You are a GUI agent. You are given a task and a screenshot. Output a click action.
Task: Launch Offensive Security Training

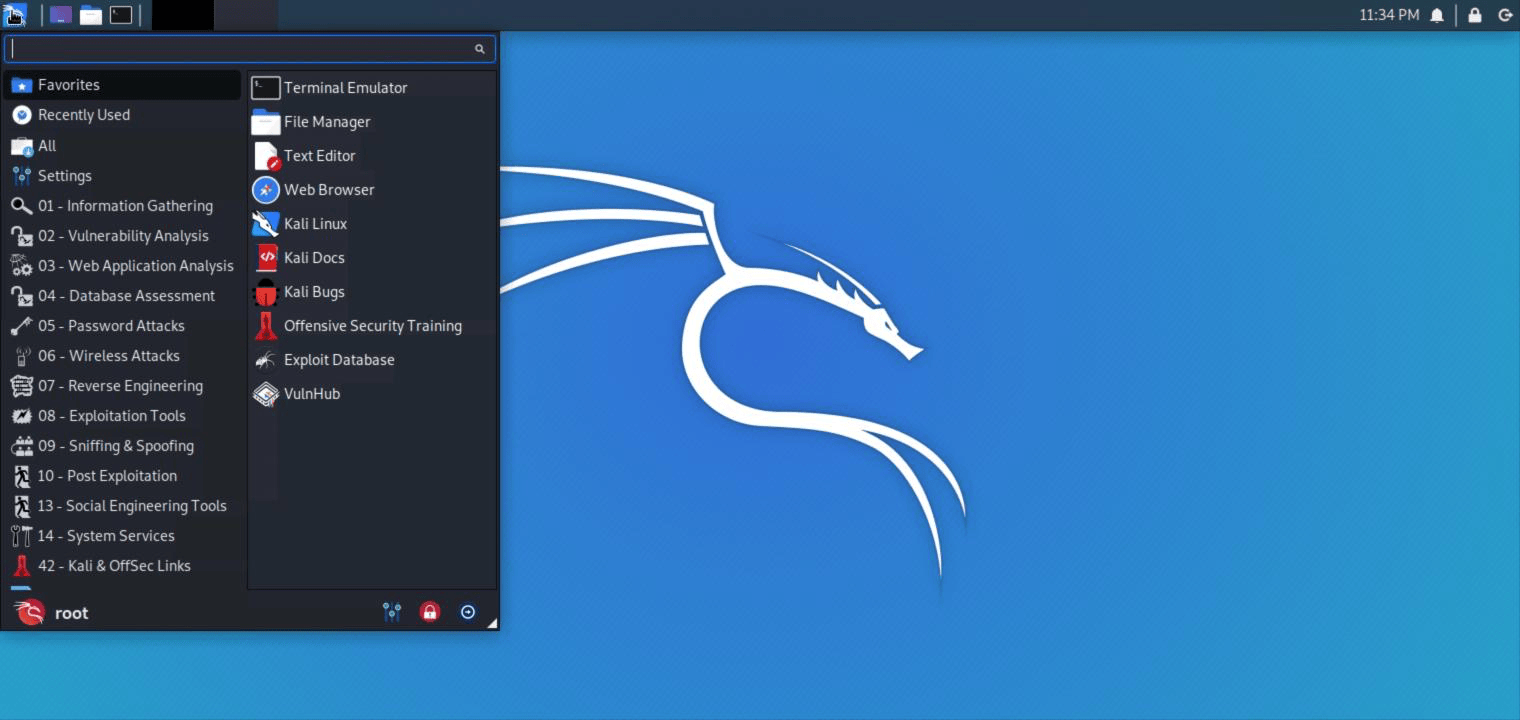[372, 326]
